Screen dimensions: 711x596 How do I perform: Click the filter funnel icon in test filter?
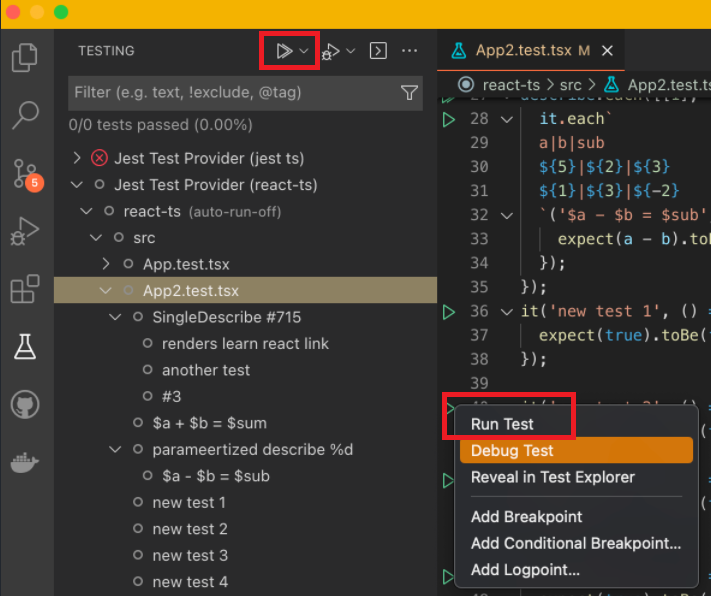(409, 93)
